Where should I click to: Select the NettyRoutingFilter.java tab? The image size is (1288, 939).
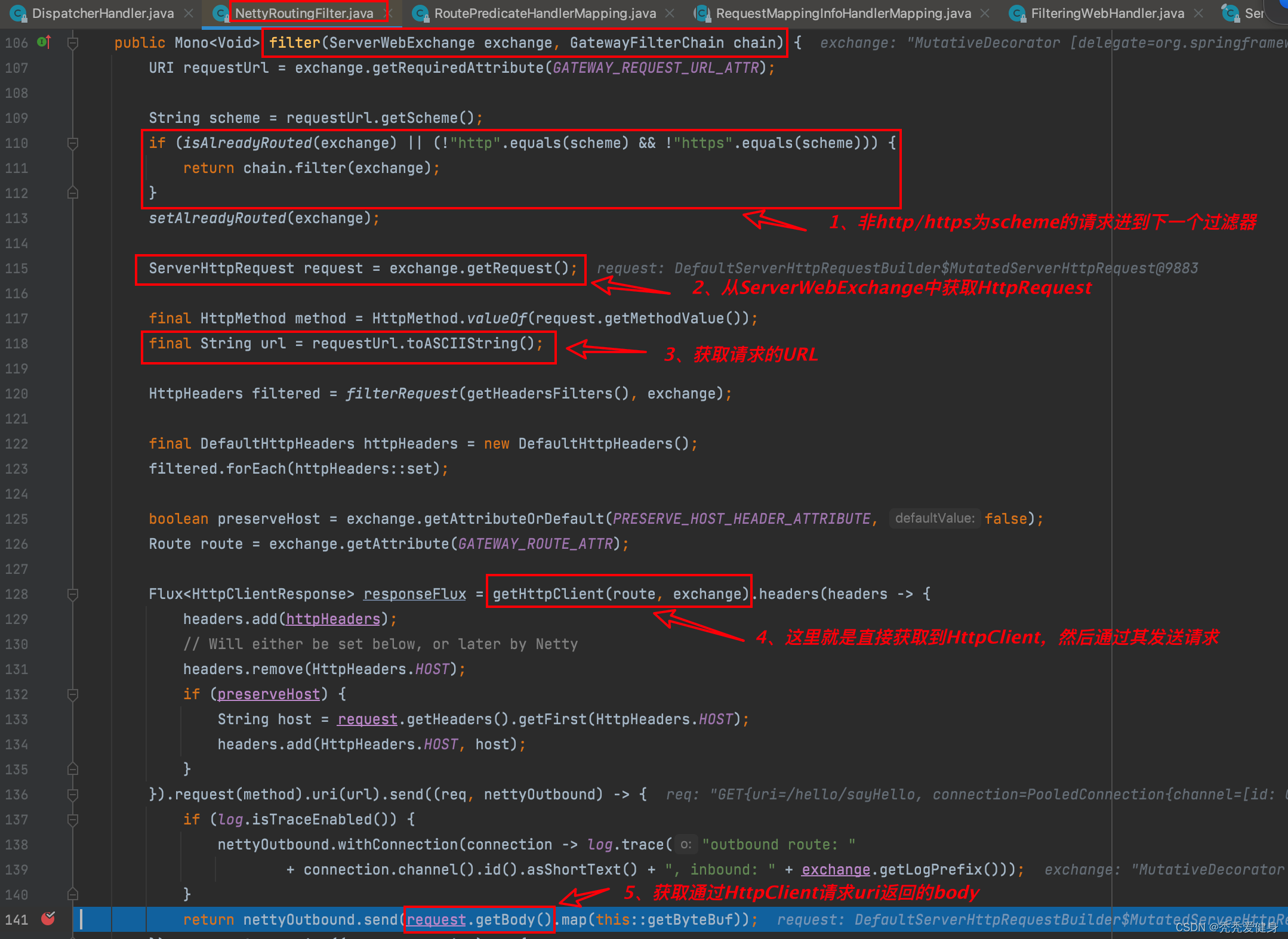(304, 13)
